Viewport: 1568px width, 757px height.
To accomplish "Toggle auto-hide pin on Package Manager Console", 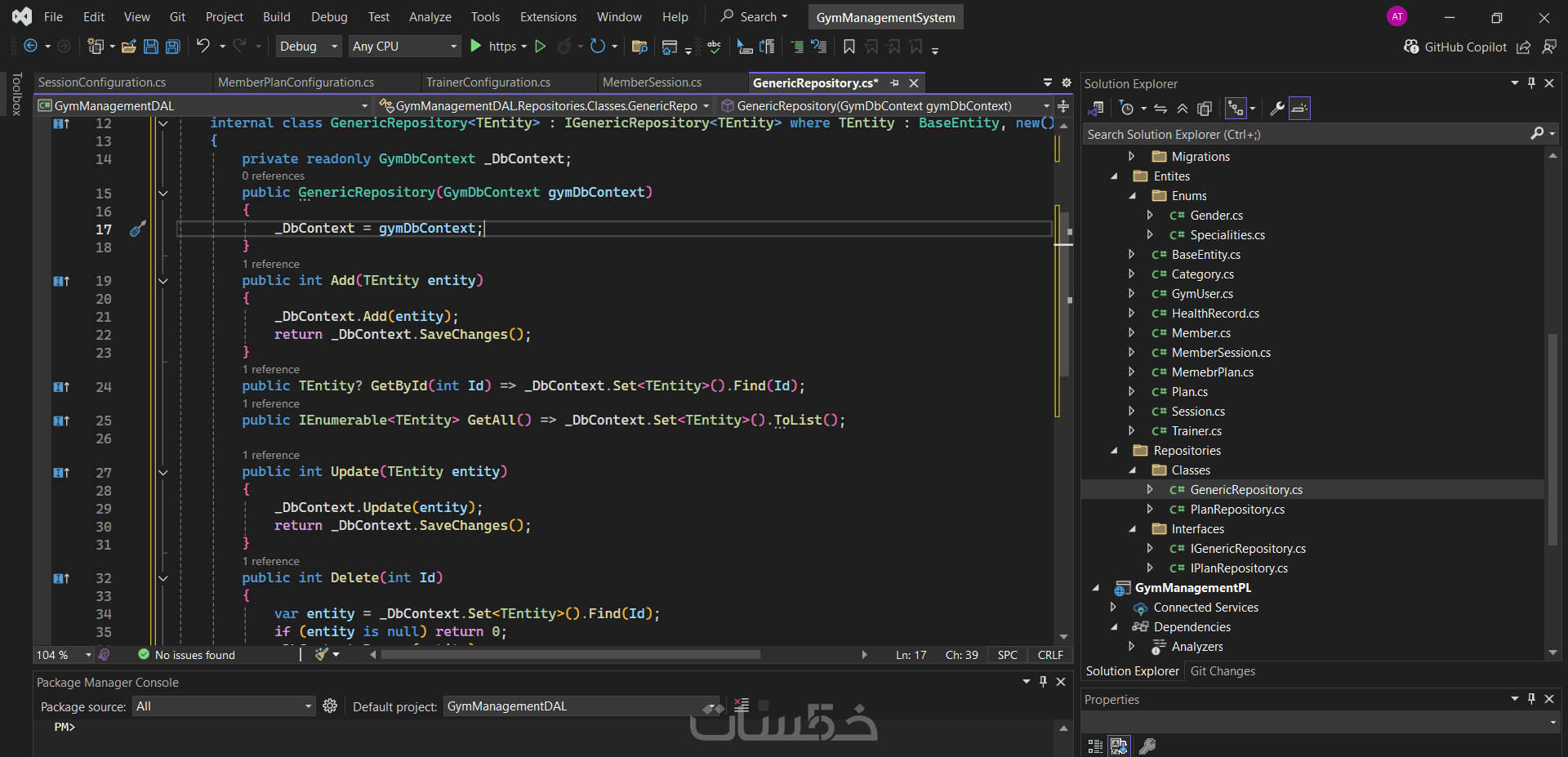I will 1043,682.
